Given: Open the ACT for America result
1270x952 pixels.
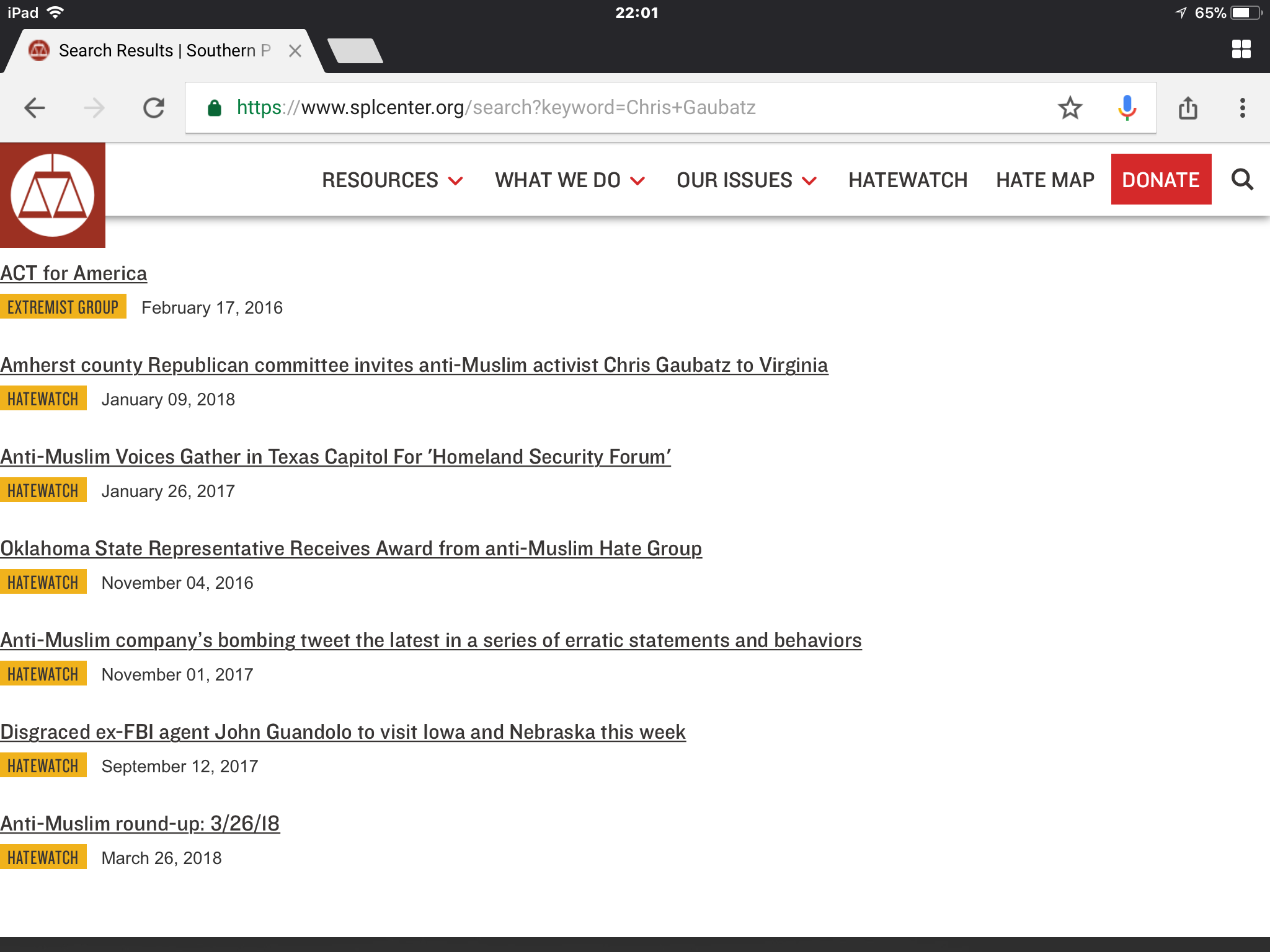Looking at the screenshot, I should [74, 273].
